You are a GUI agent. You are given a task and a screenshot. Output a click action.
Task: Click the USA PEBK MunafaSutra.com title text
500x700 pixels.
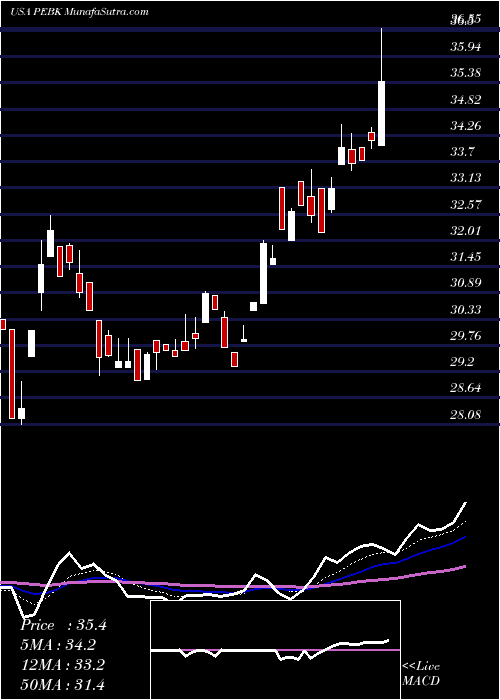click(x=79, y=12)
